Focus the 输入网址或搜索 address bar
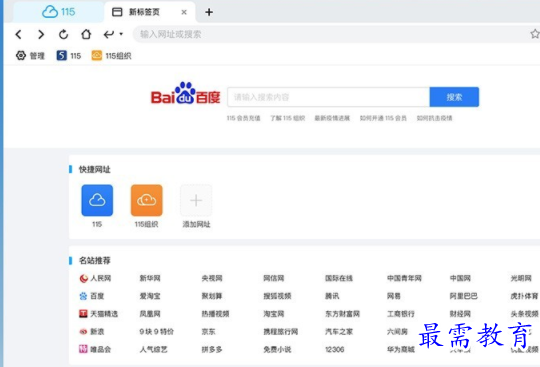Image resolution: width=540 pixels, height=367 pixels. coord(331,34)
